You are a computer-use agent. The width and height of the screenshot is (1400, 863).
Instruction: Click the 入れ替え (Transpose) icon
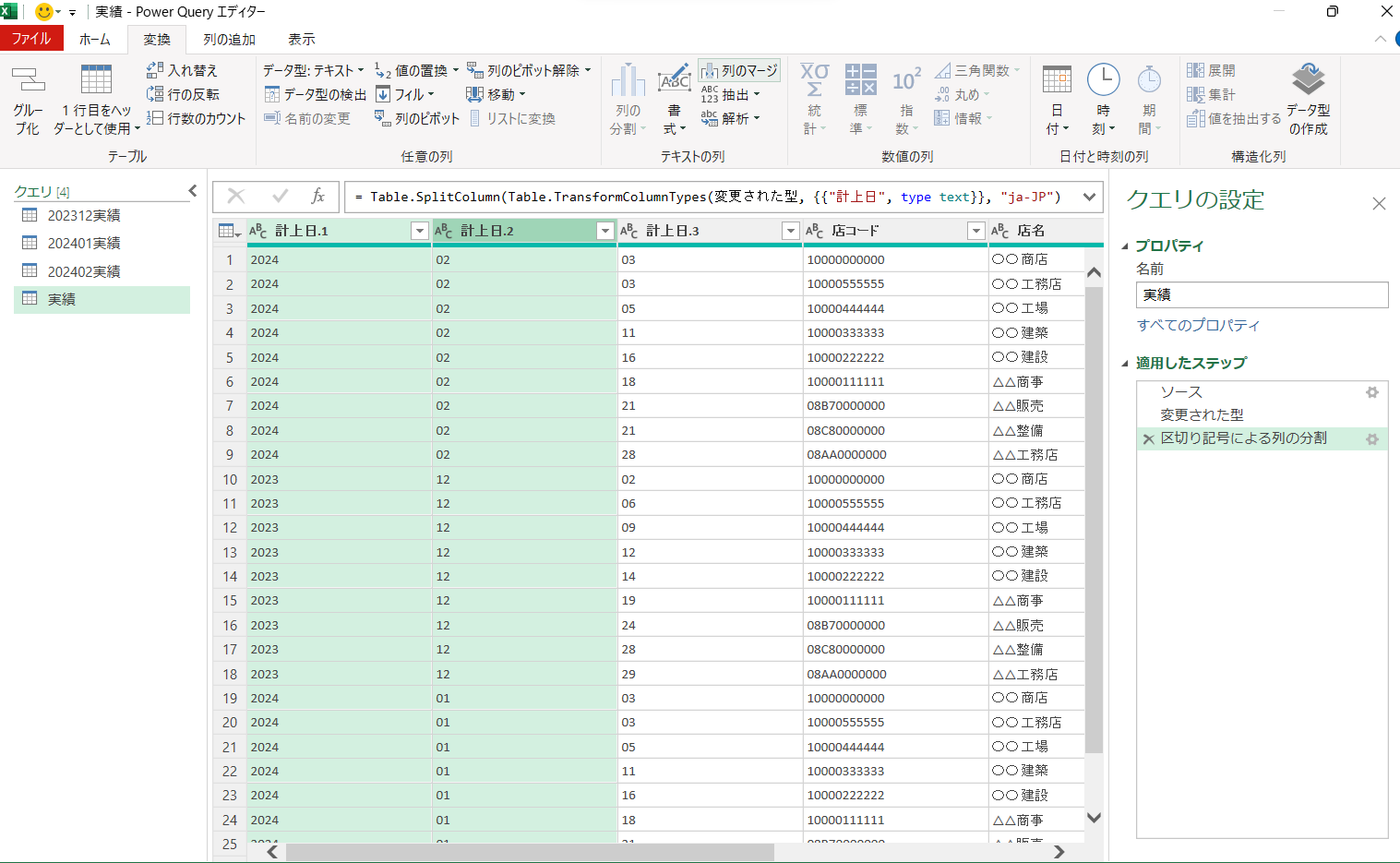pyautogui.click(x=155, y=70)
